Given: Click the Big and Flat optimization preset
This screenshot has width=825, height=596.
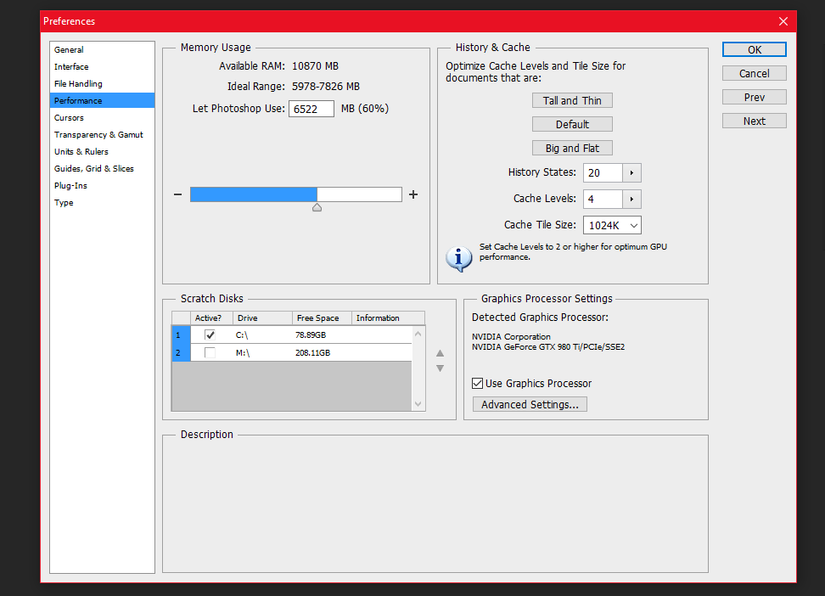Looking at the screenshot, I should 572,147.
